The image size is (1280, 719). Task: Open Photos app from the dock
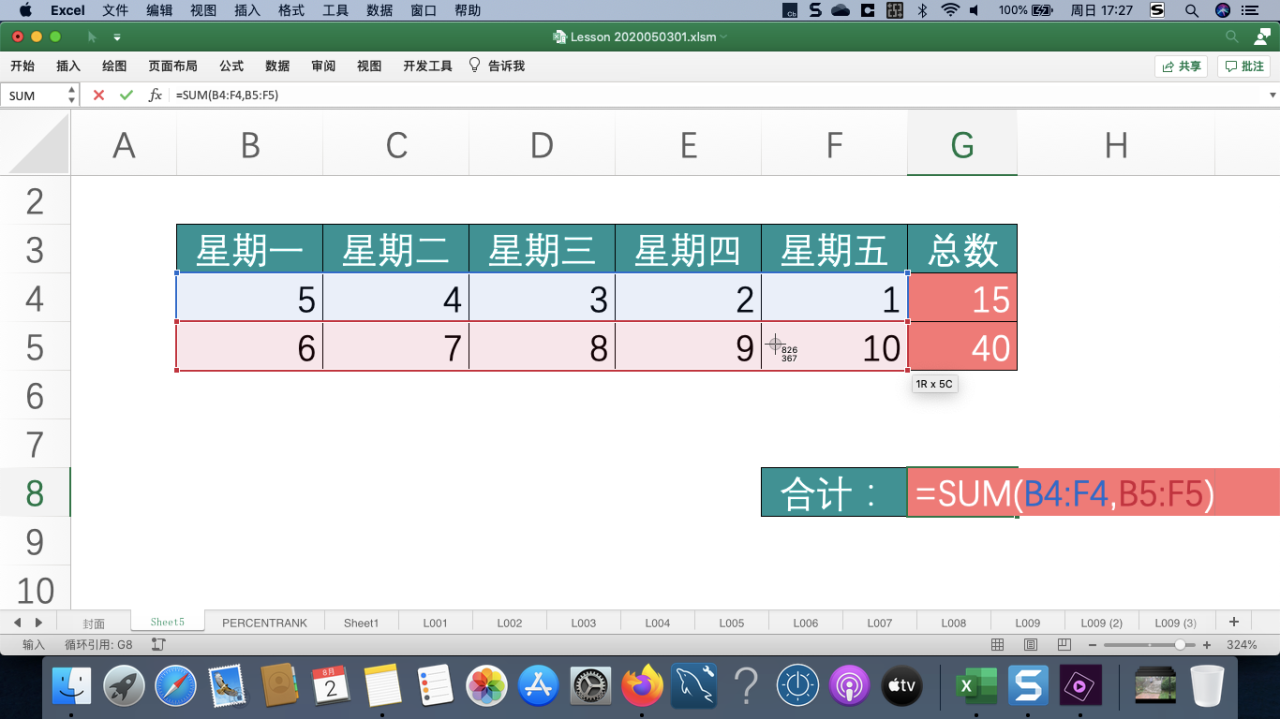pyautogui.click(x=487, y=685)
